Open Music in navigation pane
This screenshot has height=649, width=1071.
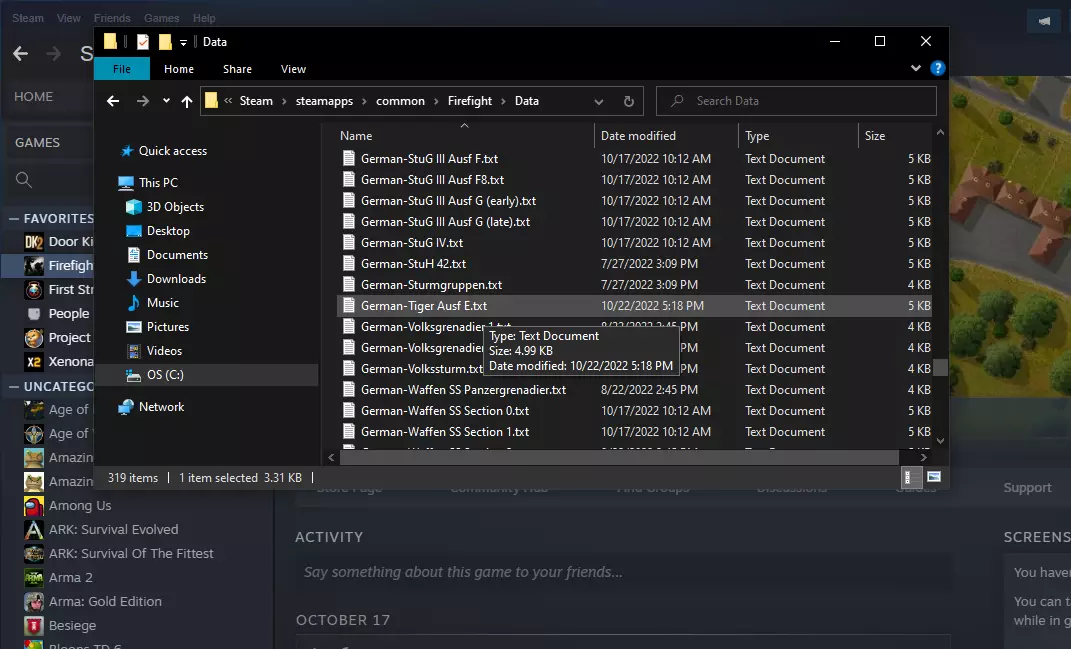[163, 303]
